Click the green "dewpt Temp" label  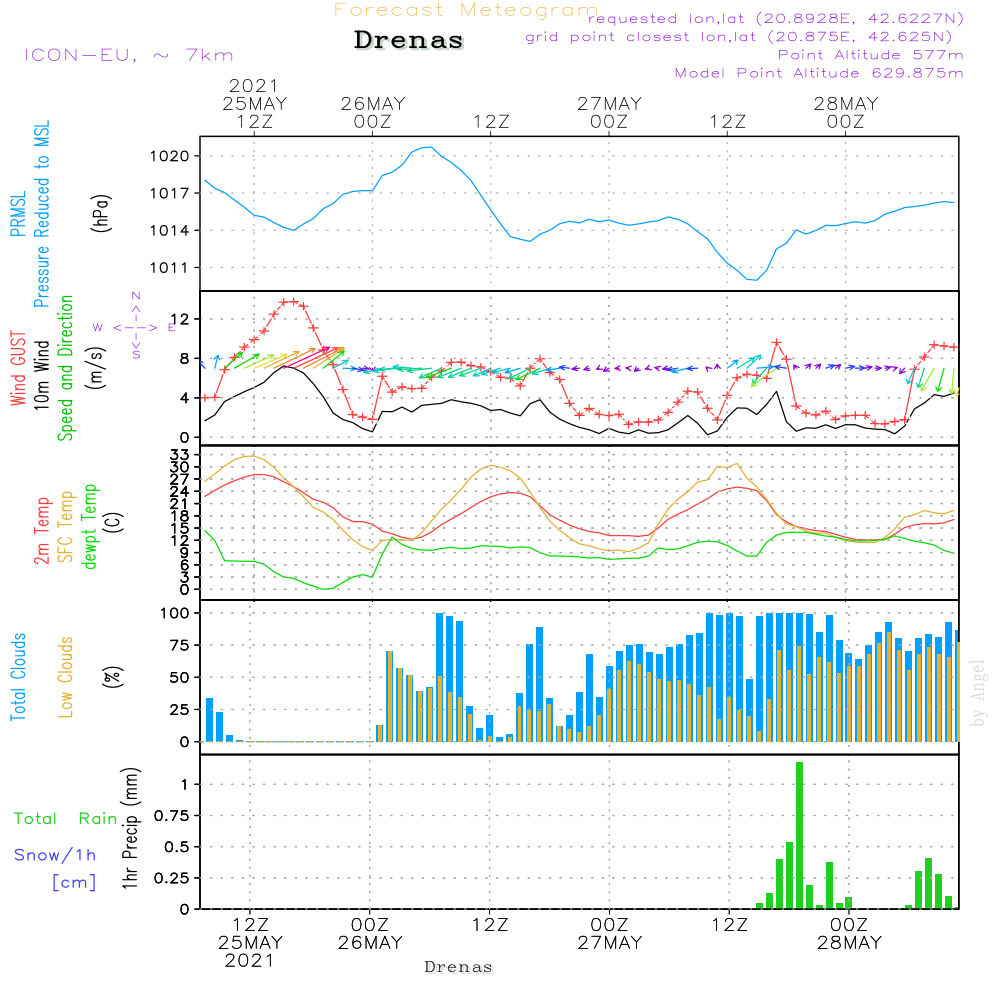pyautogui.click(x=89, y=526)
